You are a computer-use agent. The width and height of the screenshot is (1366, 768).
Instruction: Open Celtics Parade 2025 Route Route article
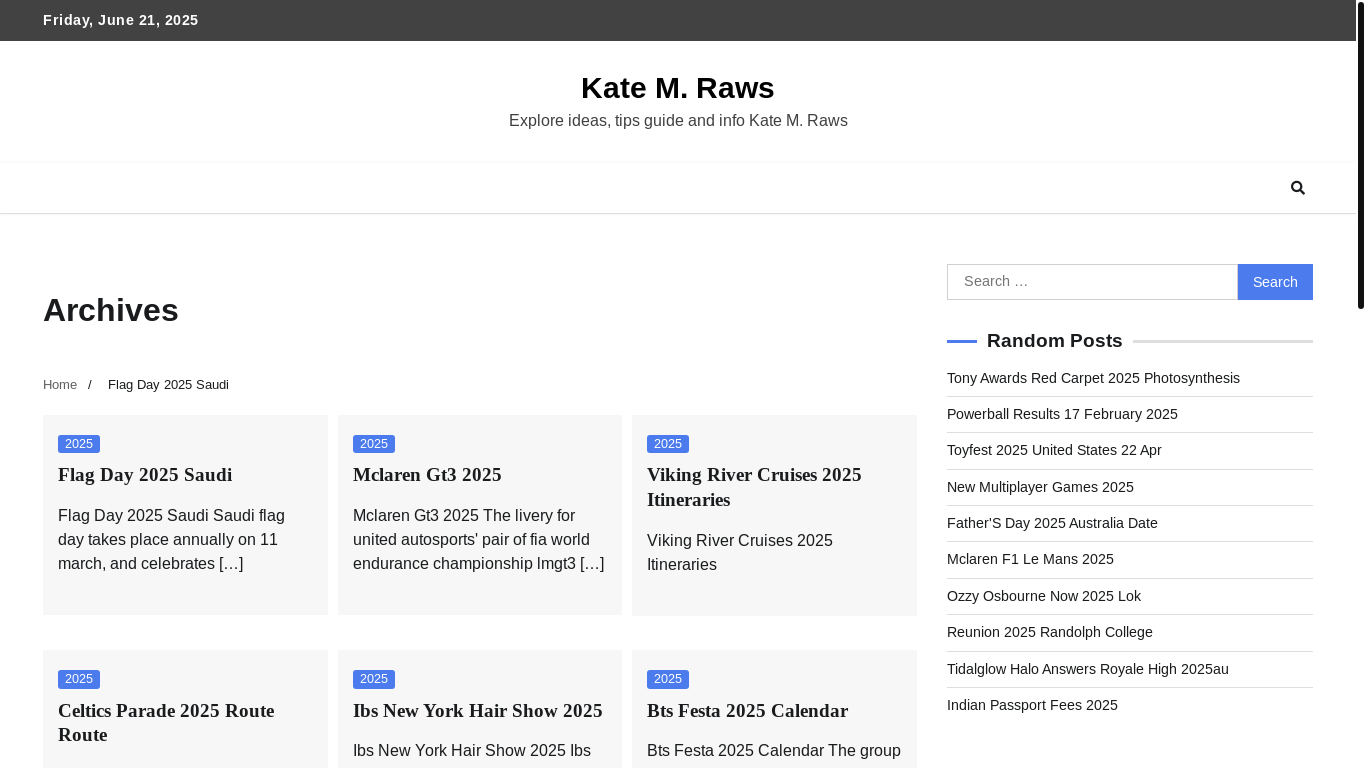(166, 723)
